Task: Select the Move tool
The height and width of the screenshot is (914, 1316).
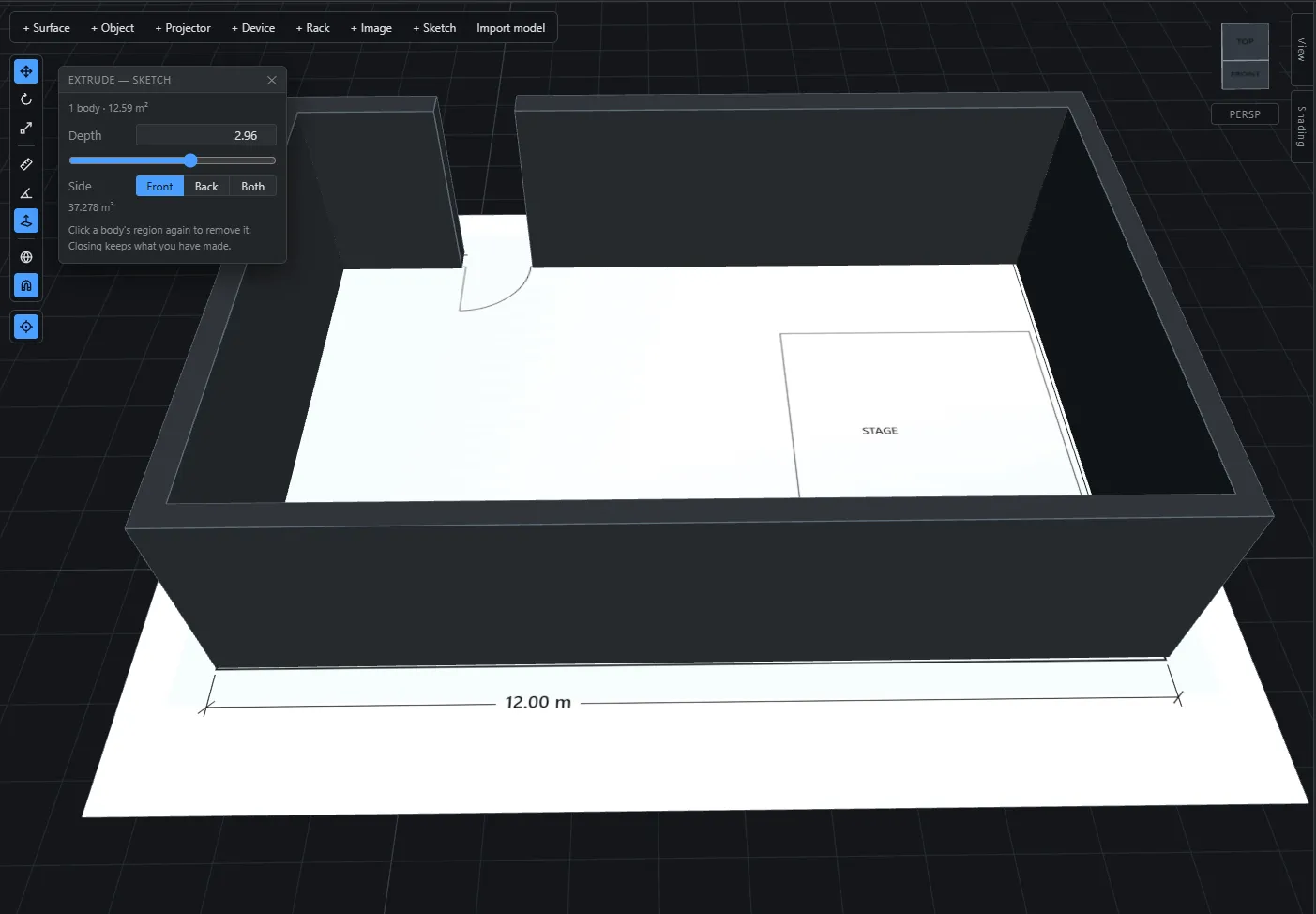Action: click(26, 71)
